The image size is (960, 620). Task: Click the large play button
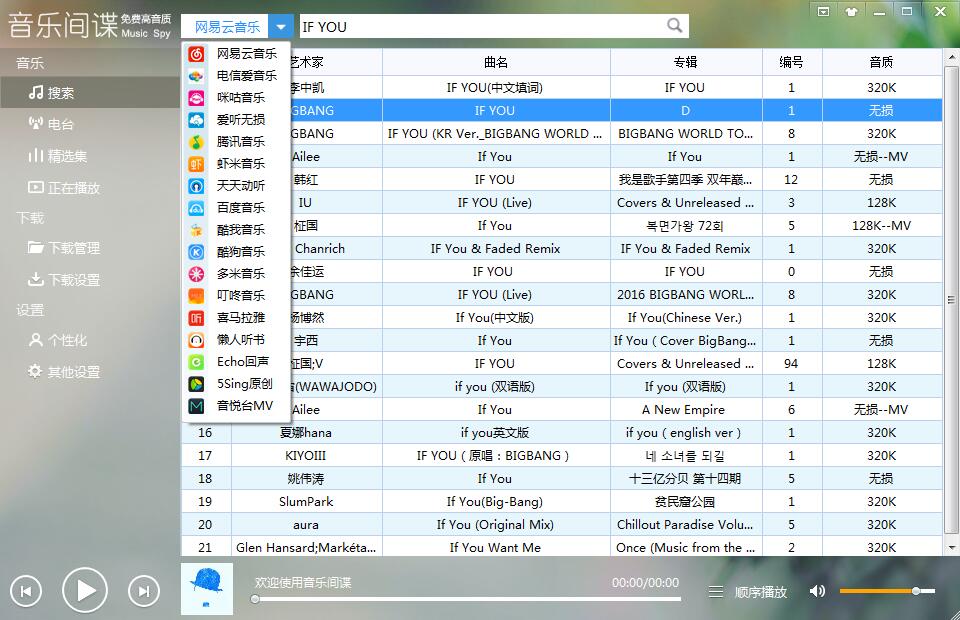85,591
